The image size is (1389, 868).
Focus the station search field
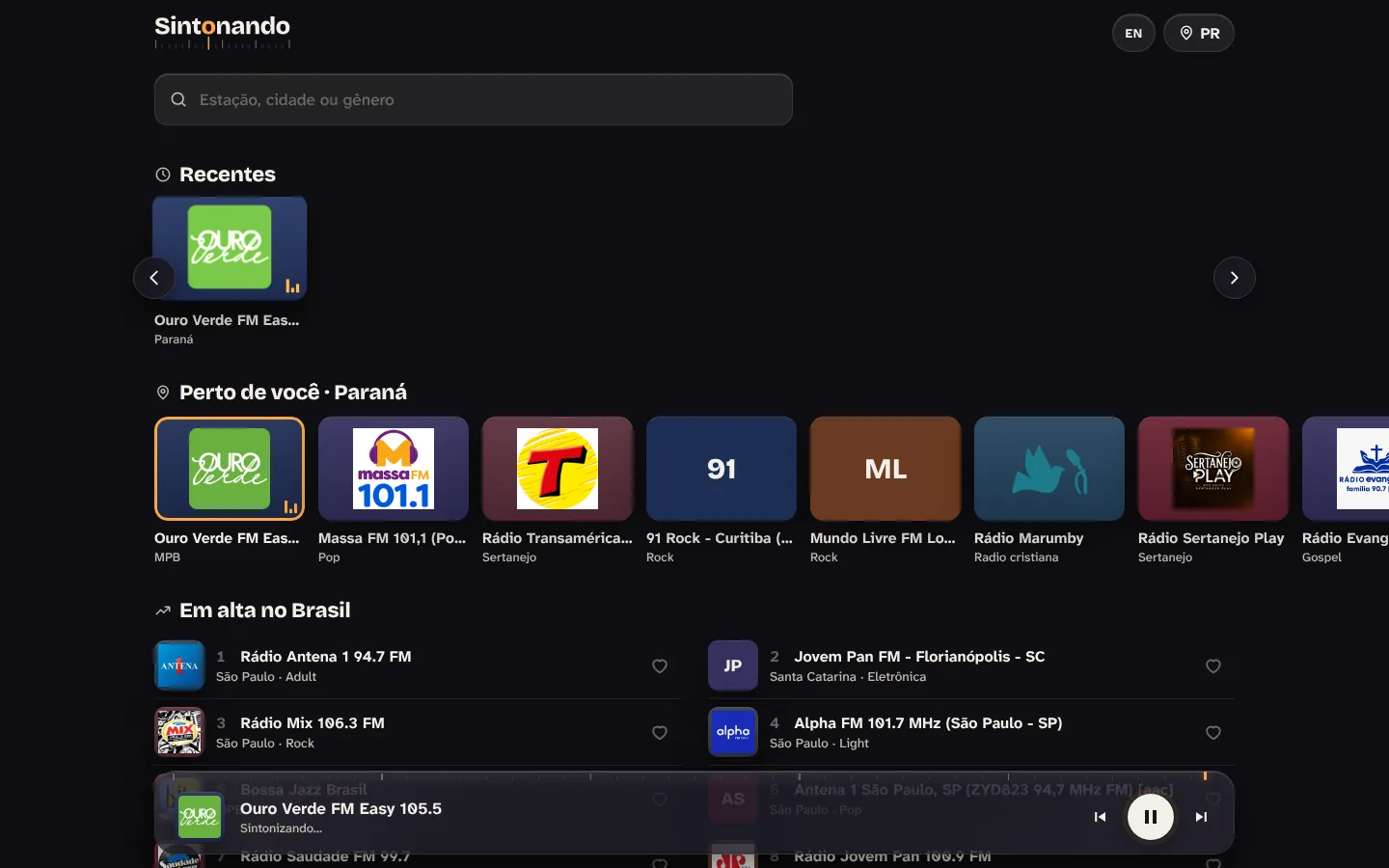pos(474,99)
